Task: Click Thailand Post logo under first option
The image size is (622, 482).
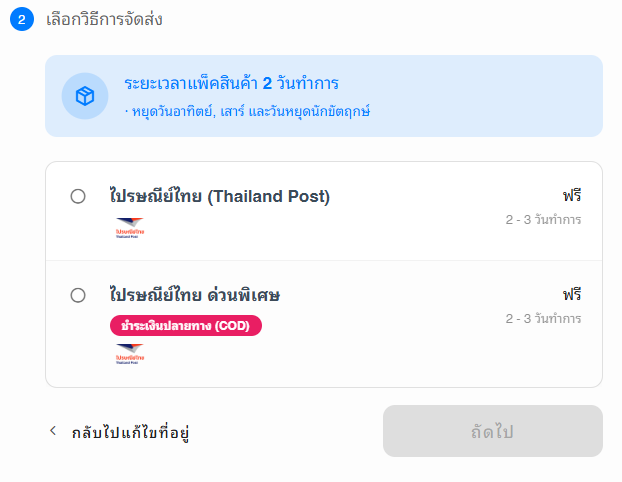Action: click(130, 228)
